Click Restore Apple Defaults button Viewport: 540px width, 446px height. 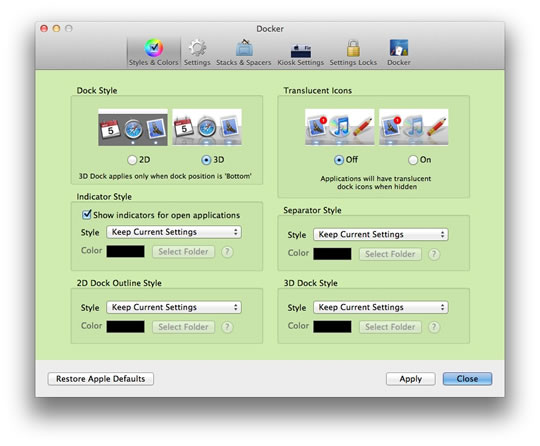coord(101,379)
